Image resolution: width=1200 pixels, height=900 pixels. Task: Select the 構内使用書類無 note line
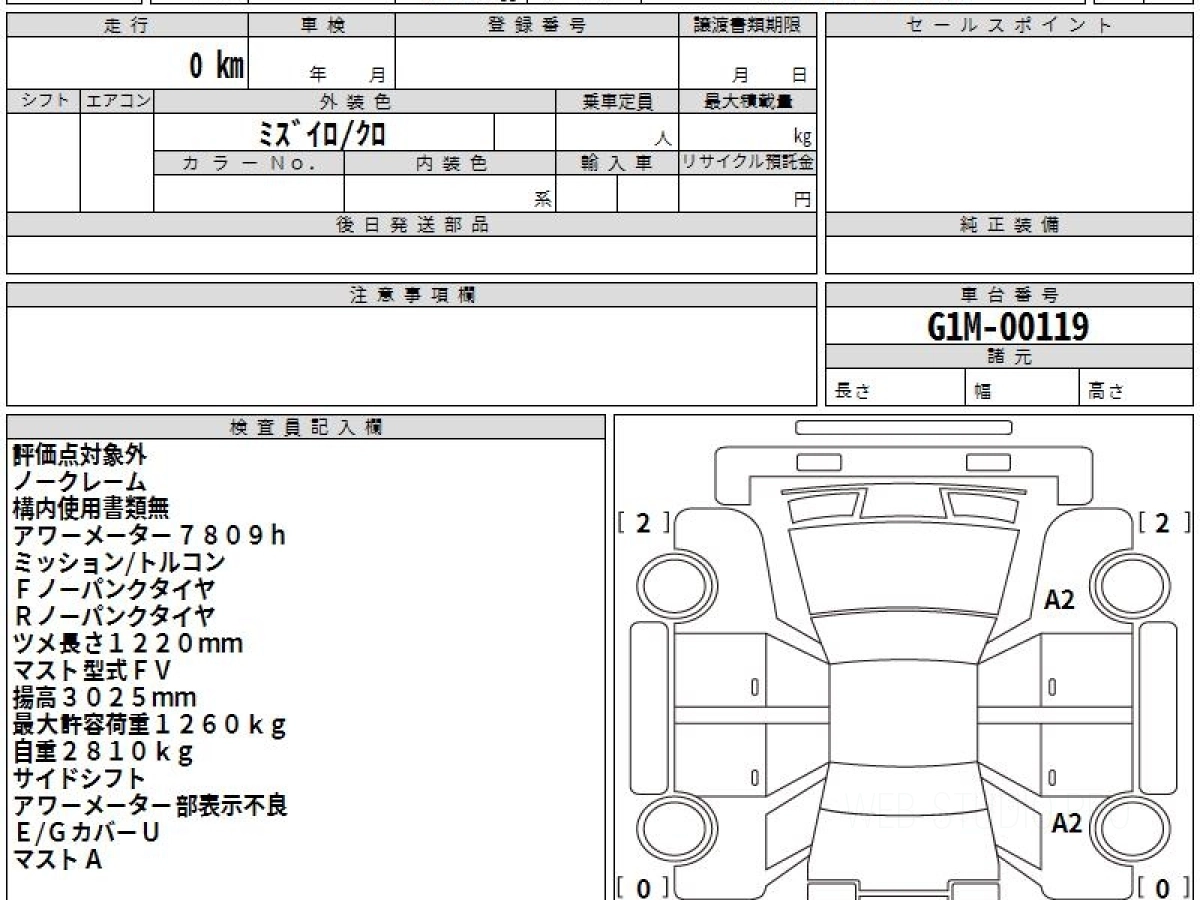pyautogui.click(x=91, y=509)
